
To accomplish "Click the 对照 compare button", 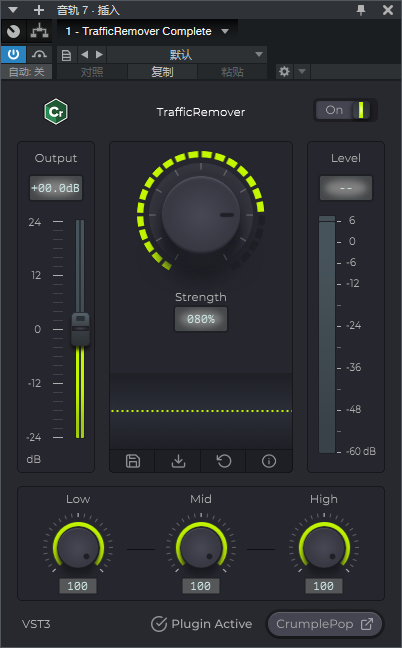I will (x=92, y=72).
